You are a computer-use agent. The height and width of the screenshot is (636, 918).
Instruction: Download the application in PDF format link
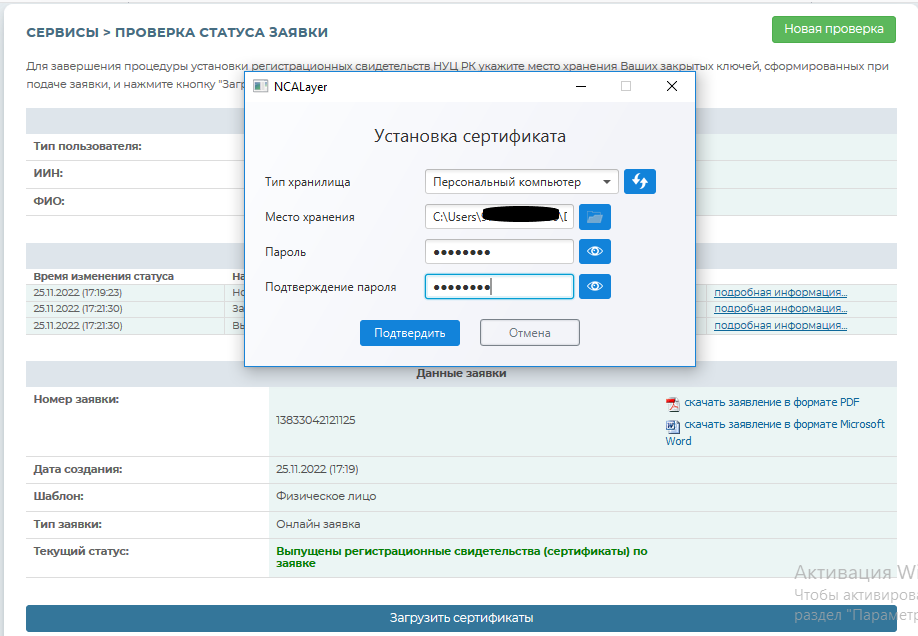tap(771, 403)
